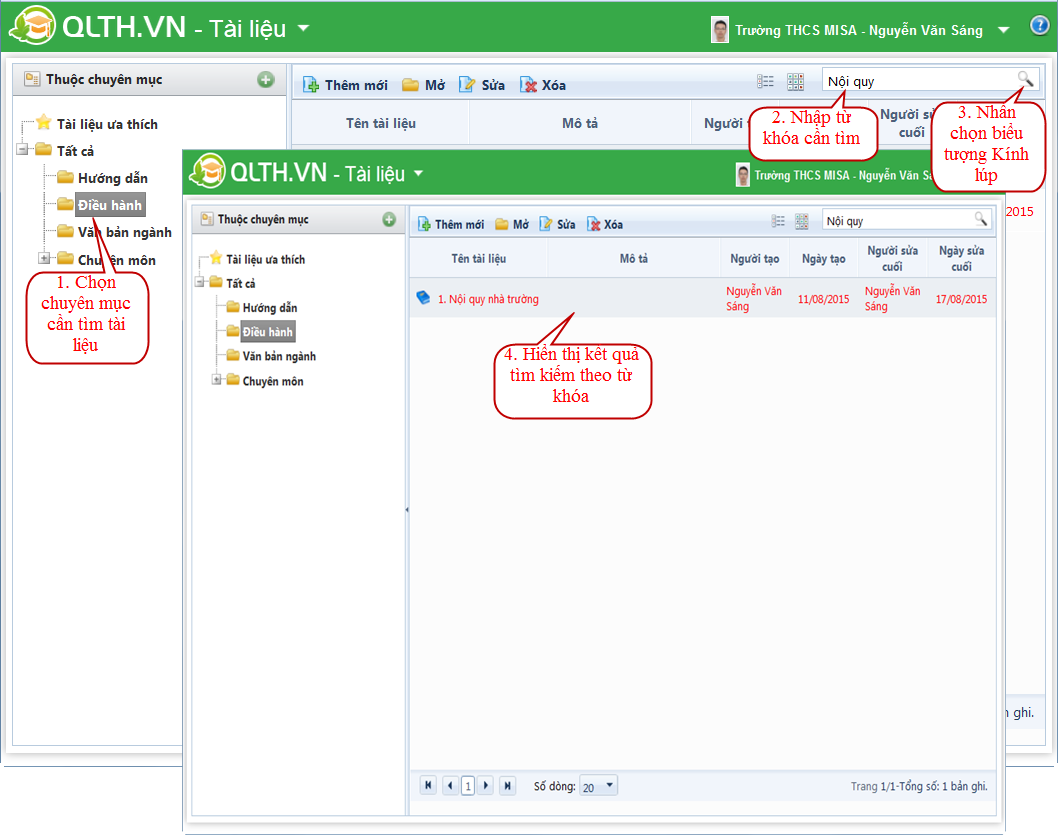Select Văn bản ngành folder in front window
1059x837 pixels.
click(x=278, y=356)
